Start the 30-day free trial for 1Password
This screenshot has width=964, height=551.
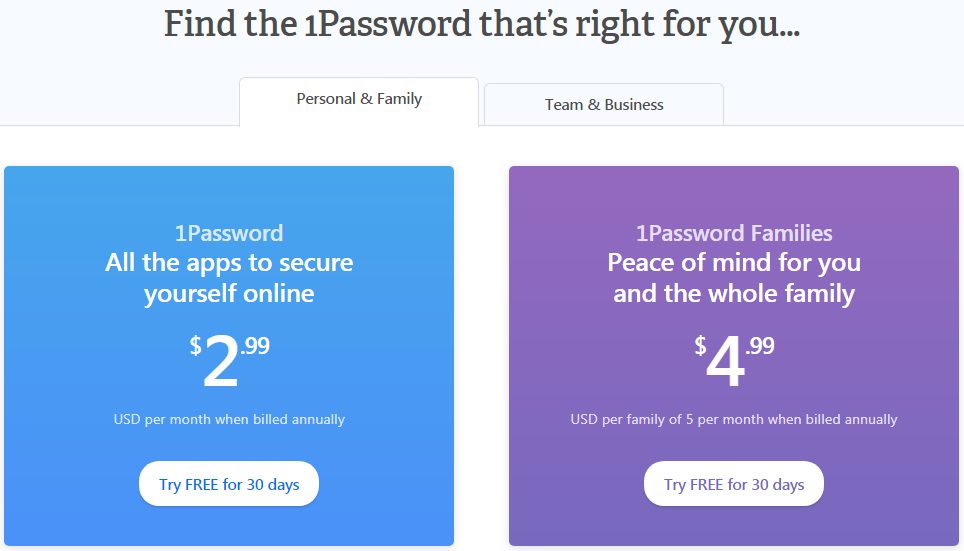click(229, 484)
